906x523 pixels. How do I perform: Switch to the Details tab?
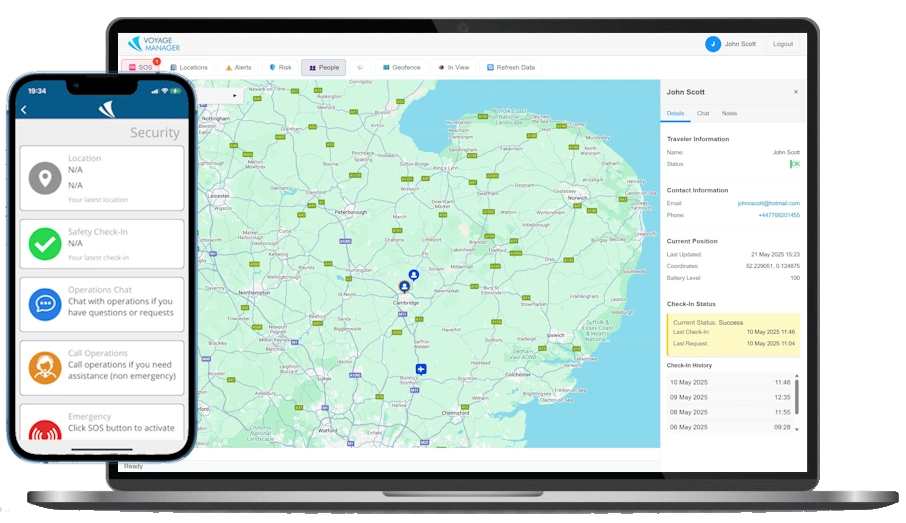pos(675,114)
